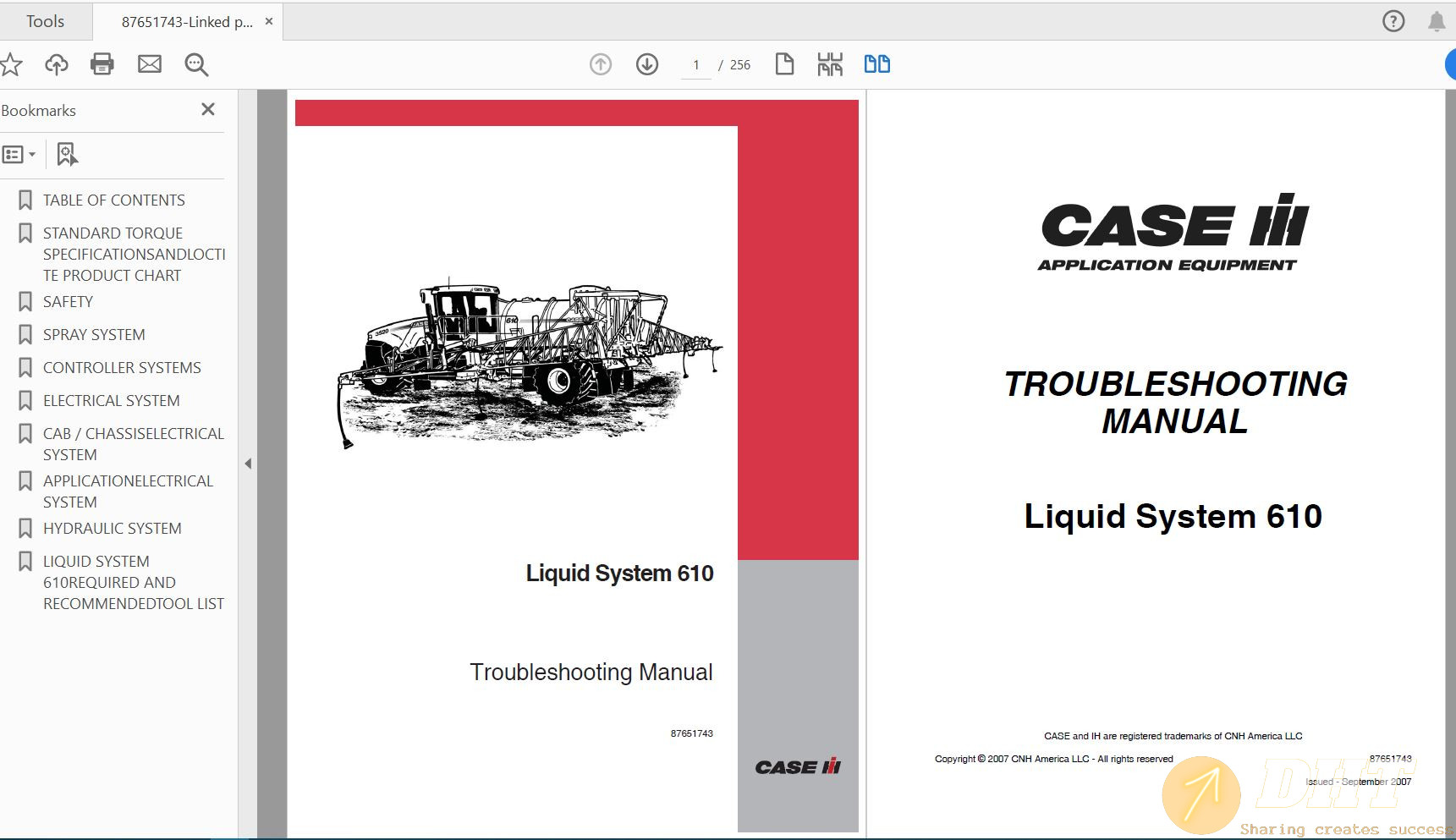Toggle two-page side-by-side view
The height and width of the screenshot is (840, 1456).
(x=876, y=63)
